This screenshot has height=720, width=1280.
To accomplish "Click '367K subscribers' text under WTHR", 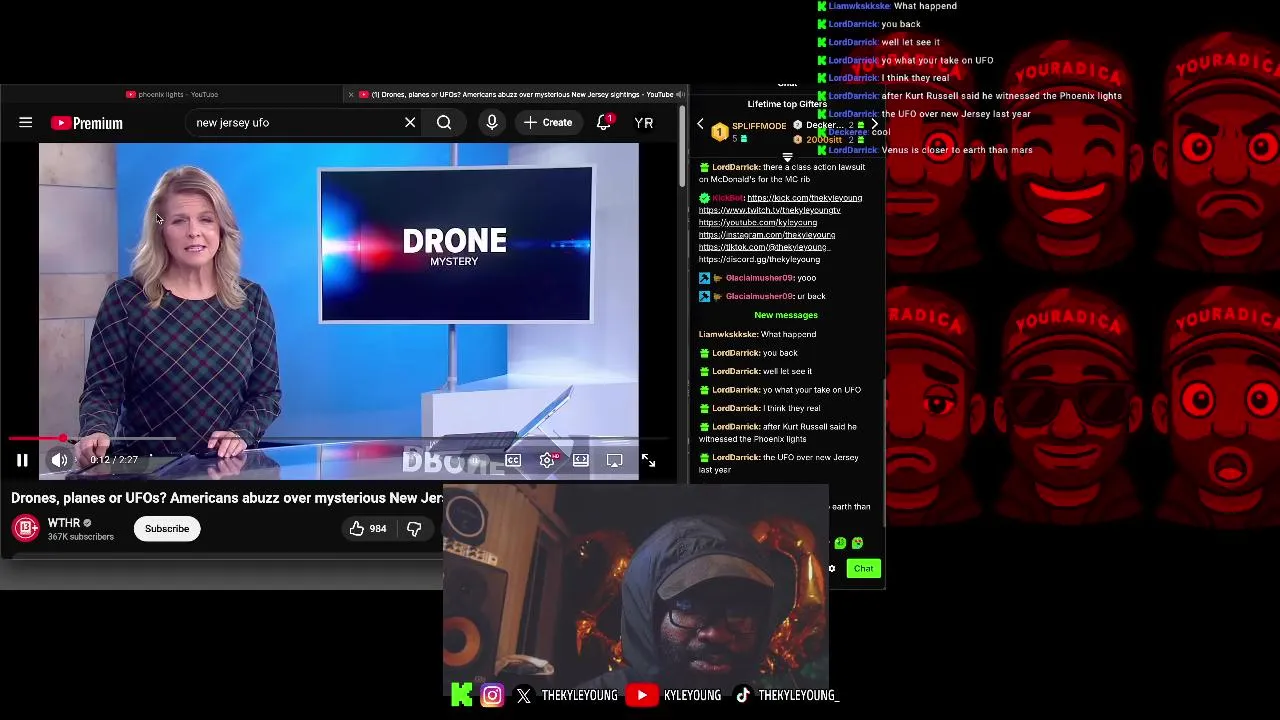I will point(81,537).
